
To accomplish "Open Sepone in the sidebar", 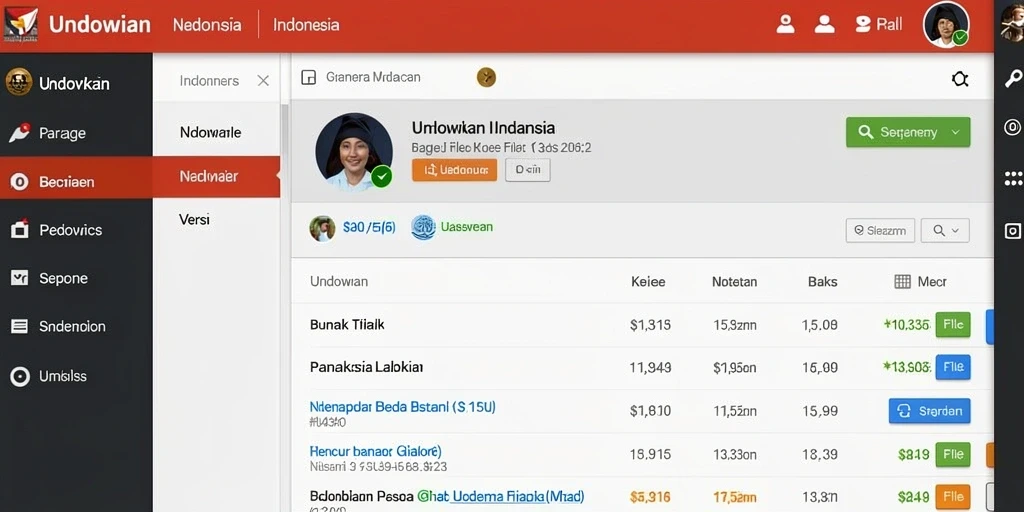I will [76, 278].
